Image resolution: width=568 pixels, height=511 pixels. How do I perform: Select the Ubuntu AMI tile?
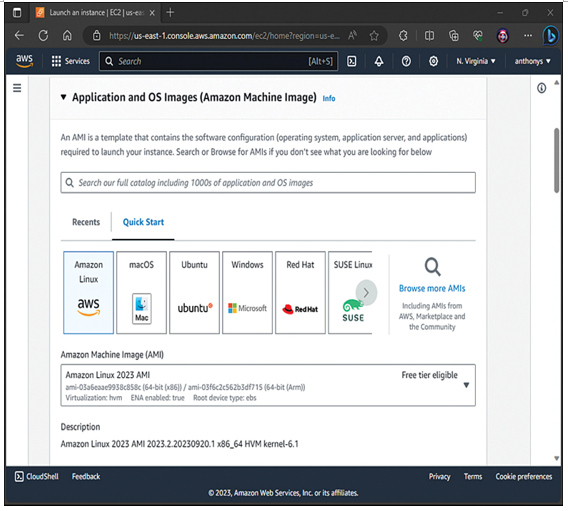pos(194,292)
